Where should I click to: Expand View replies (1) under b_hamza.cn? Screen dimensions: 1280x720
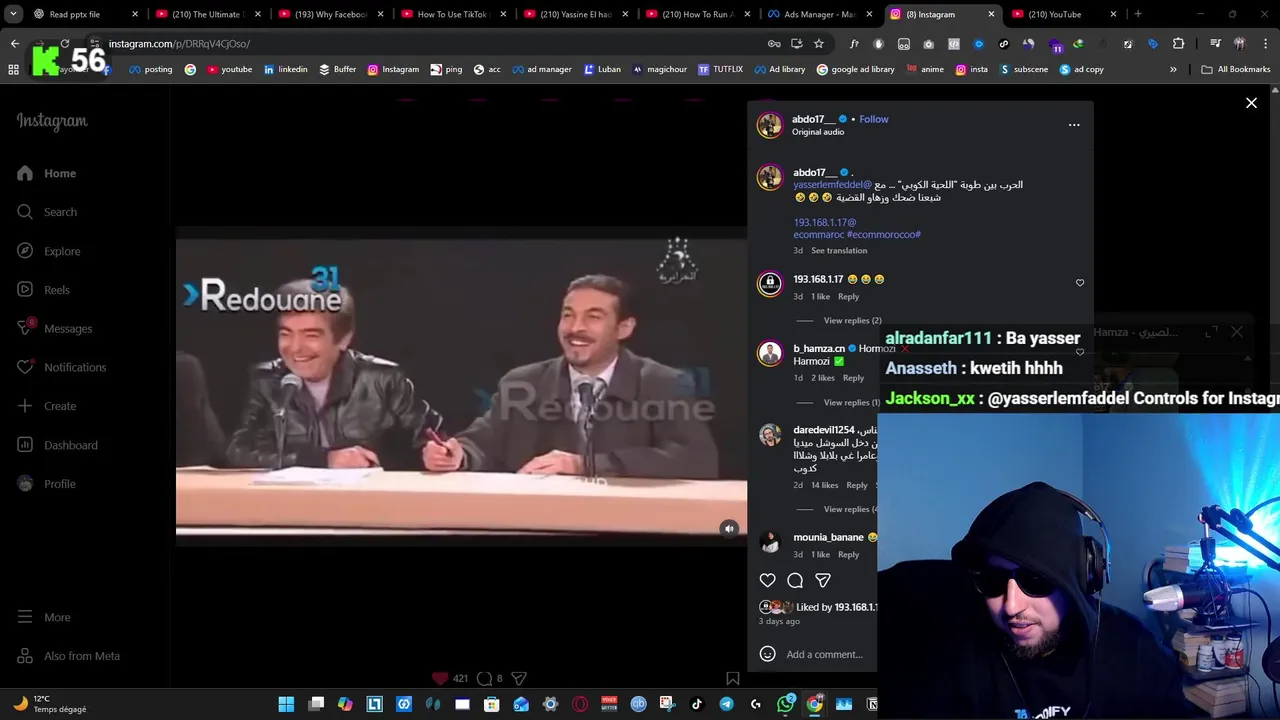[852, 403]
